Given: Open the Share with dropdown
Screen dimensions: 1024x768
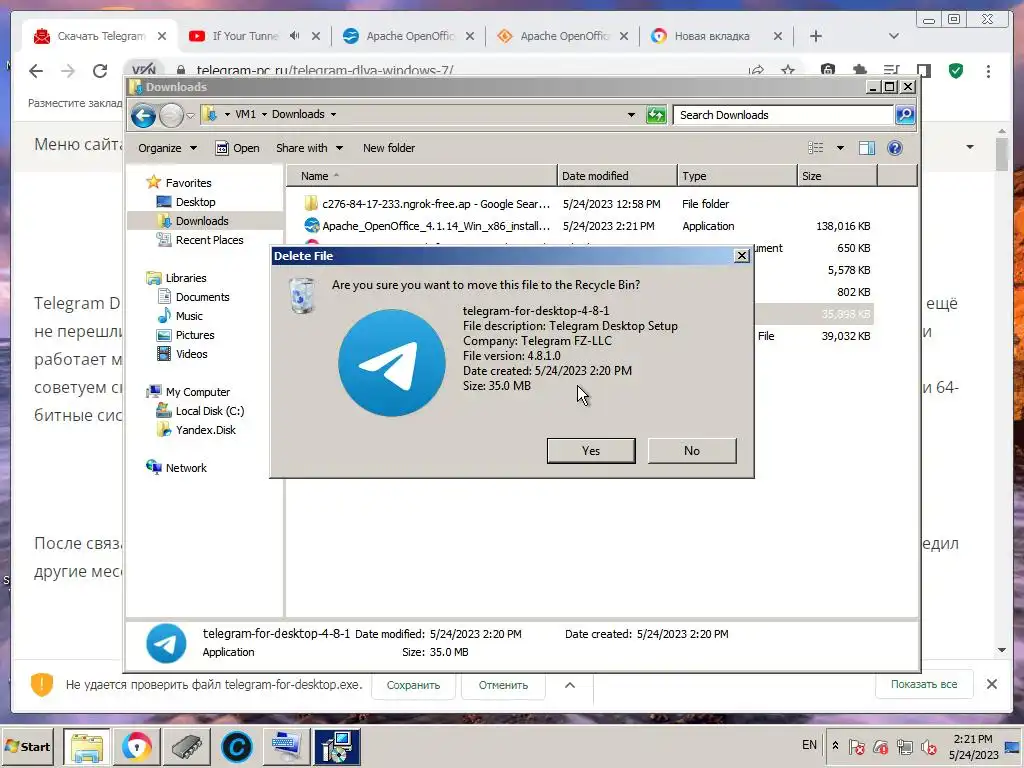Looking at the screenshot, I should tap(309, 148).
